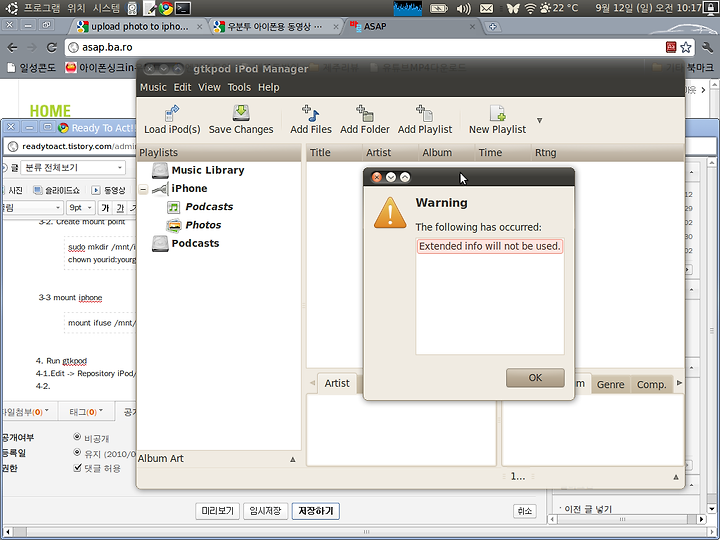Image resolution: width=720 pixels, height=540 pixels.
Task: Click the asap.ba.ro address bar
Action: coord(365,47)
